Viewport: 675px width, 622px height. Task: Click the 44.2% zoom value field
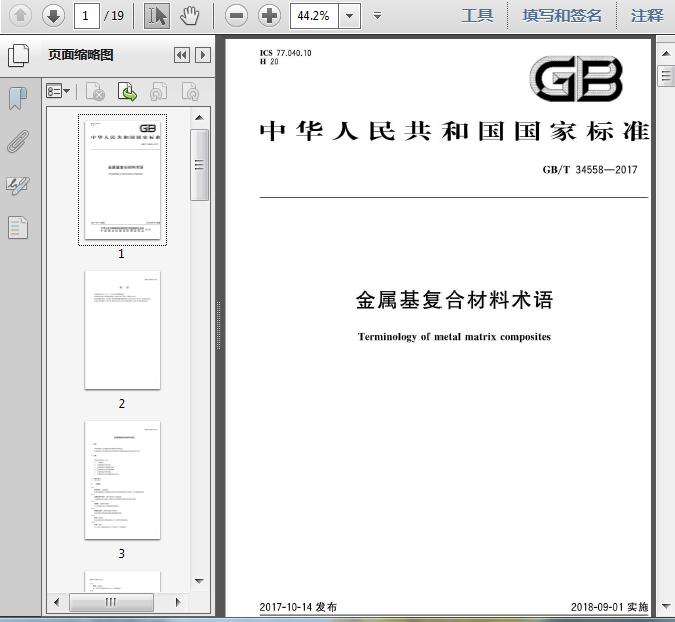click(314, 16)
